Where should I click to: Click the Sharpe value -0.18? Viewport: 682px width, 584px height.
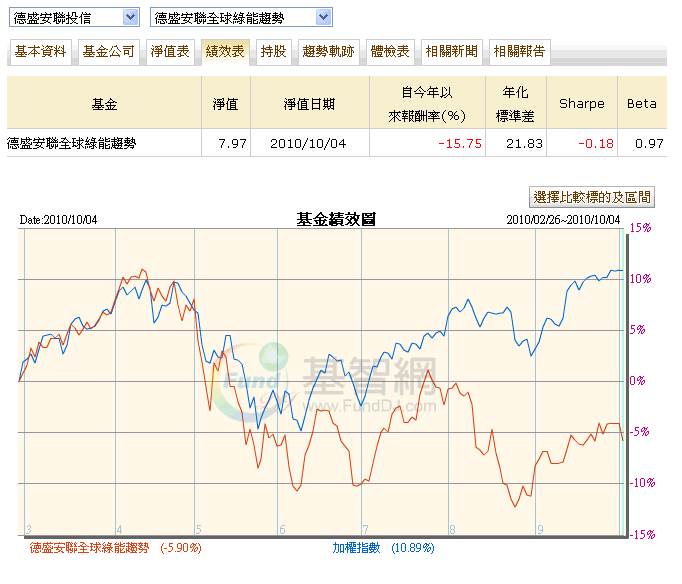pyautogui.click(x=596, y=143)
